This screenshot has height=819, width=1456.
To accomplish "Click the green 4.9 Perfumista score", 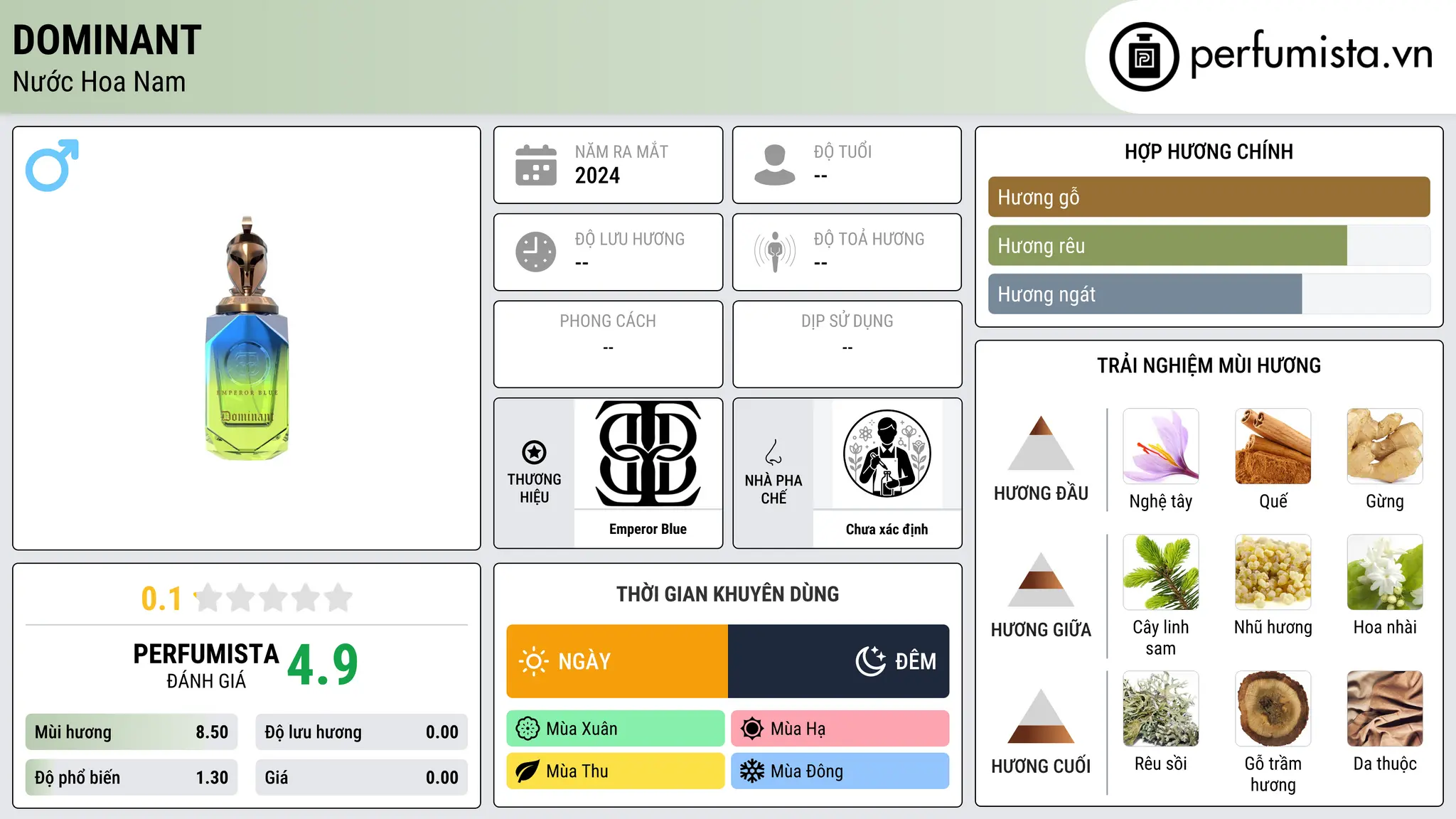I will pos(323,665).
